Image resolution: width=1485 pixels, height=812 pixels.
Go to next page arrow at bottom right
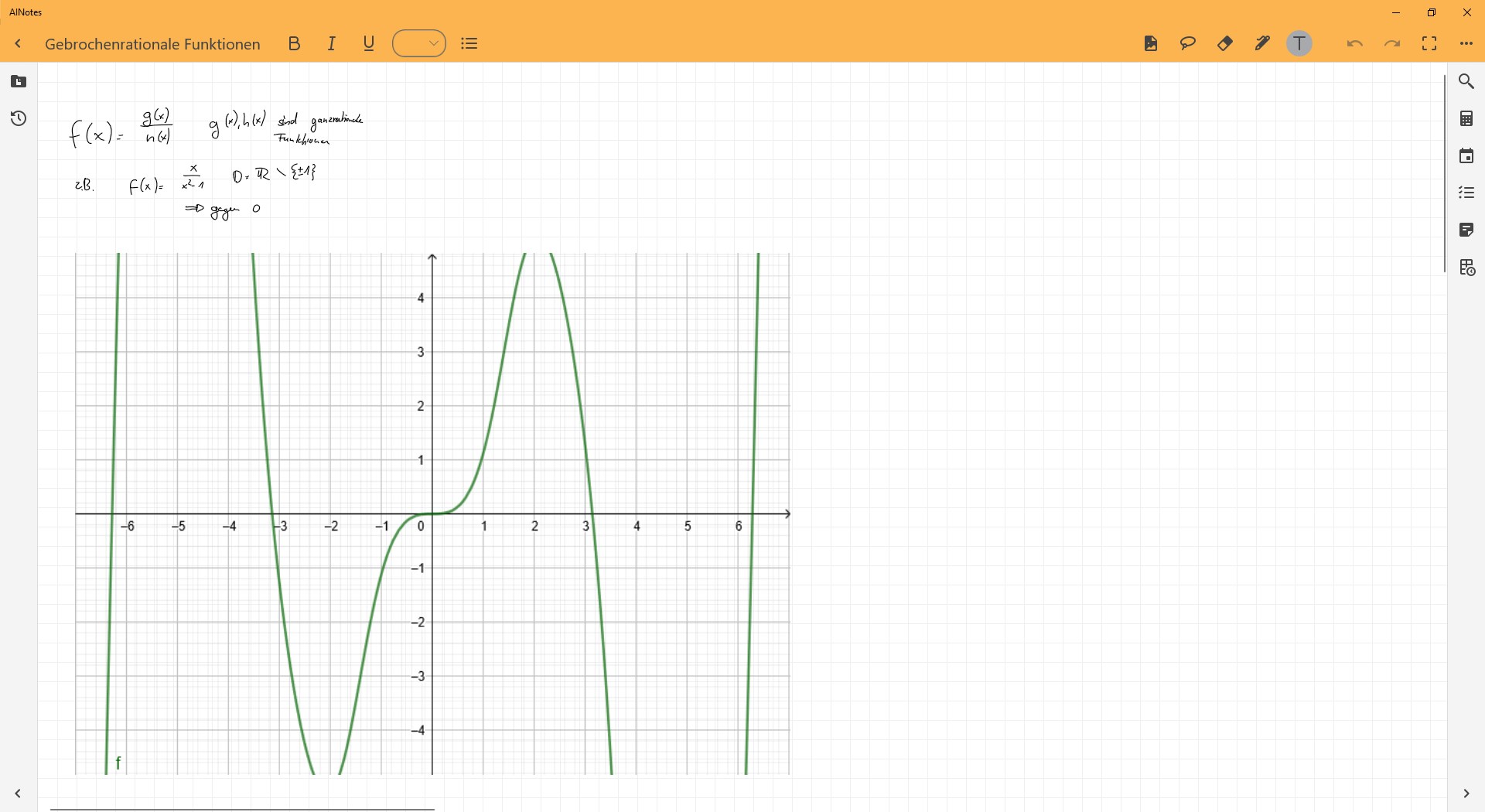pyautogui.click(x=1466, y=793)
